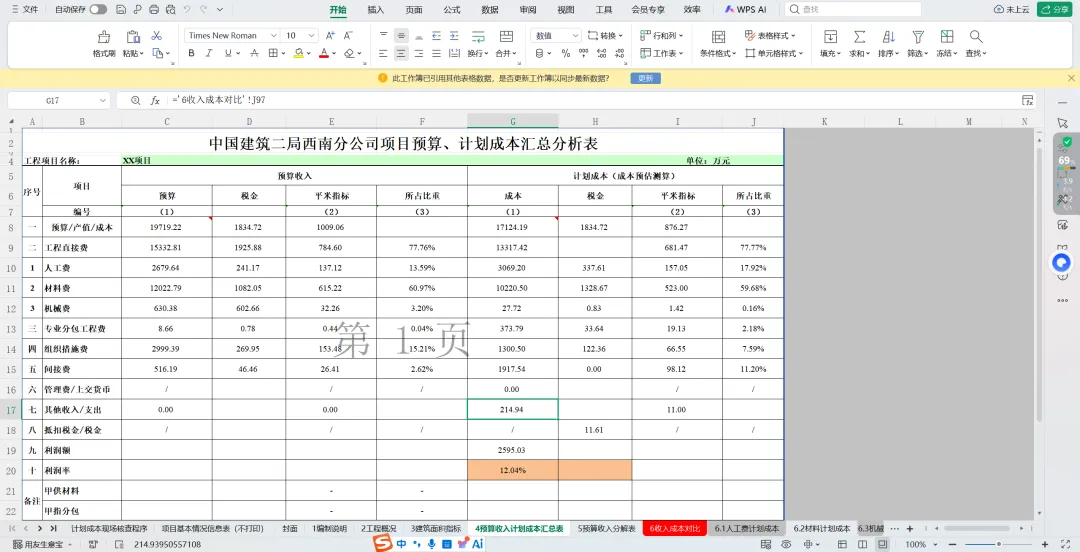Open the Data (数据) ribbon tab
This screenshot has height=552, width=1080.
(x=490, y=10)
